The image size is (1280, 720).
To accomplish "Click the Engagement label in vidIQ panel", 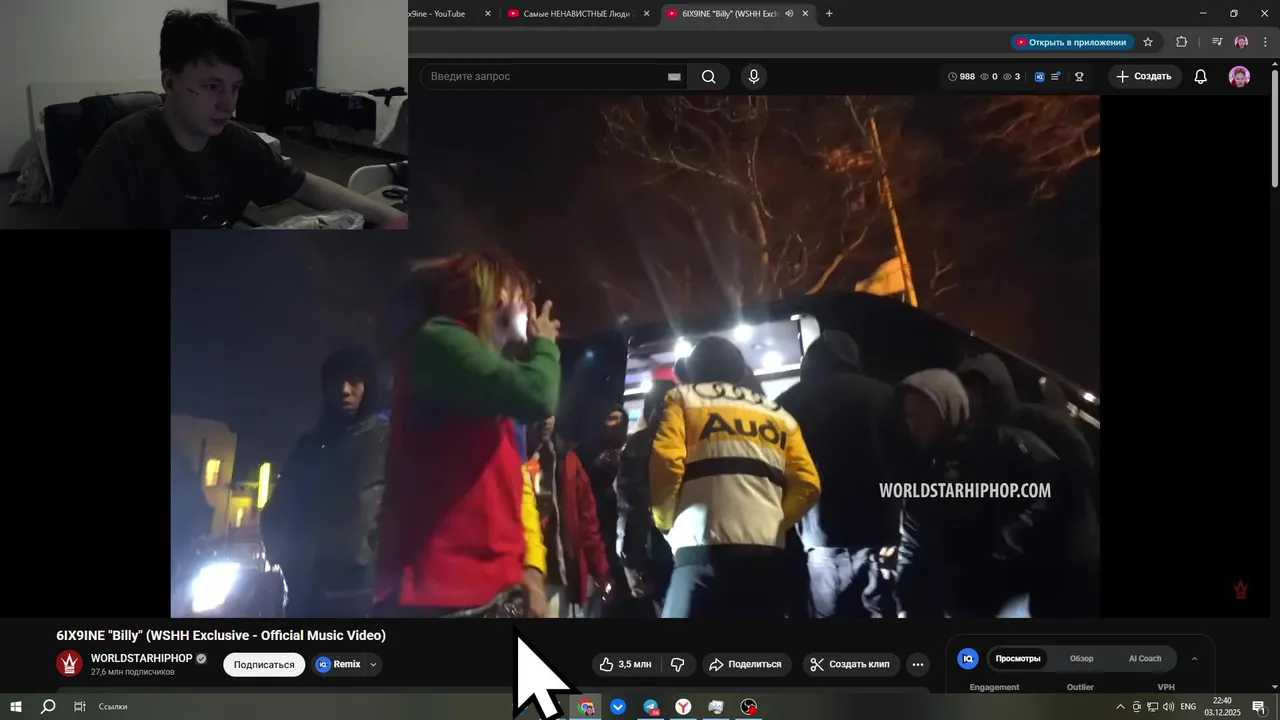I will (x=994, y=687).
